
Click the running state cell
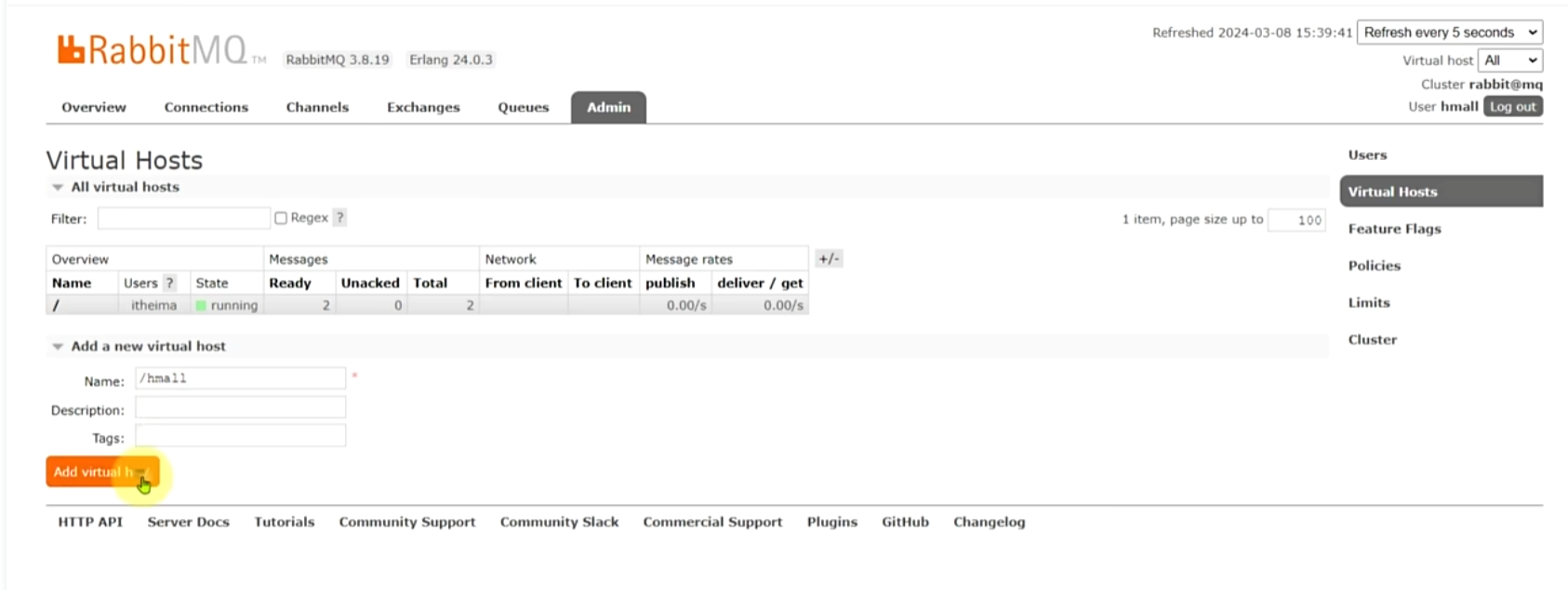[227, 305]
